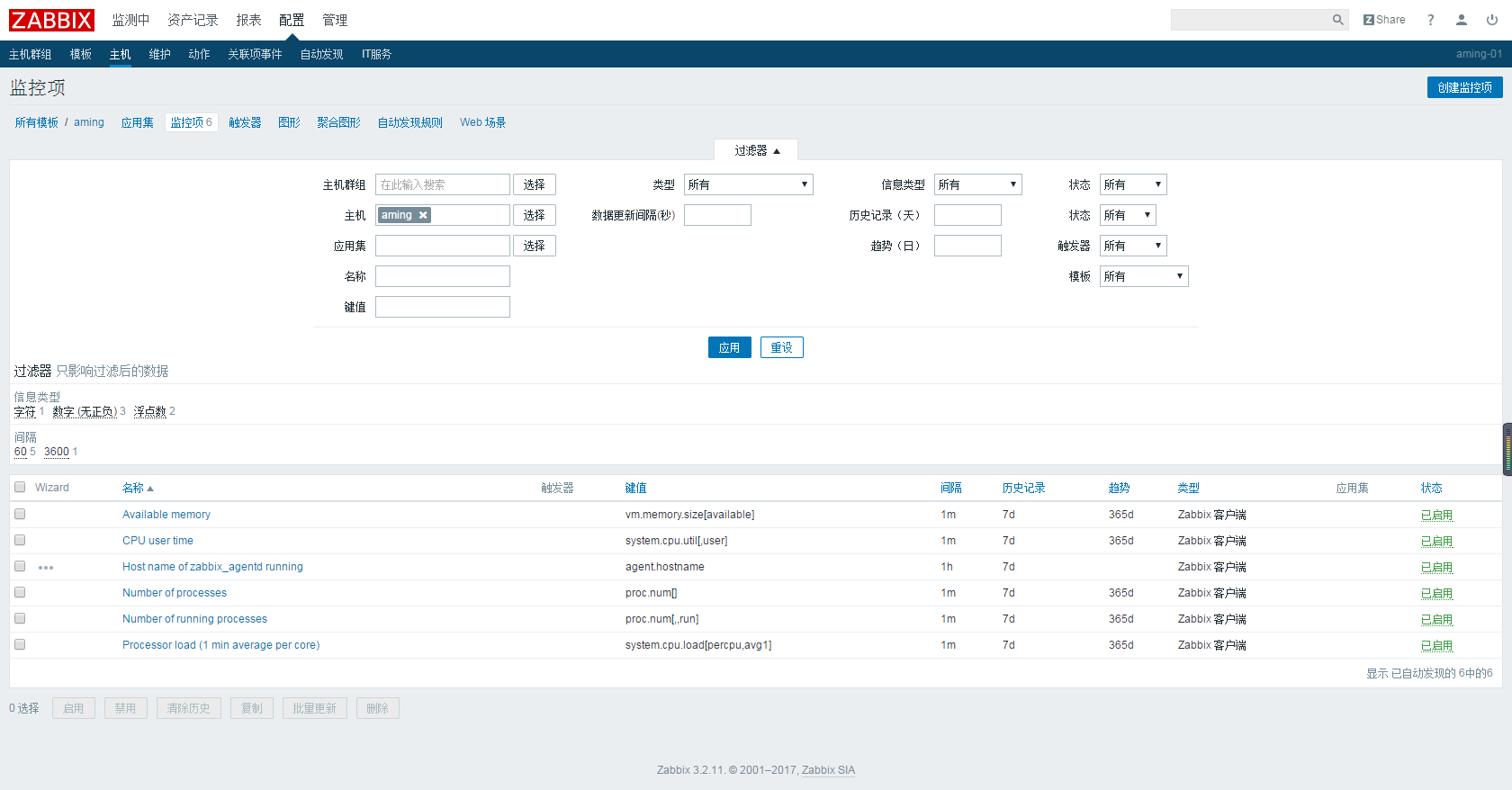Toggle 已启用 status for CPU user time
The image size is (1512, 790).
click(x=1436, y=541)
